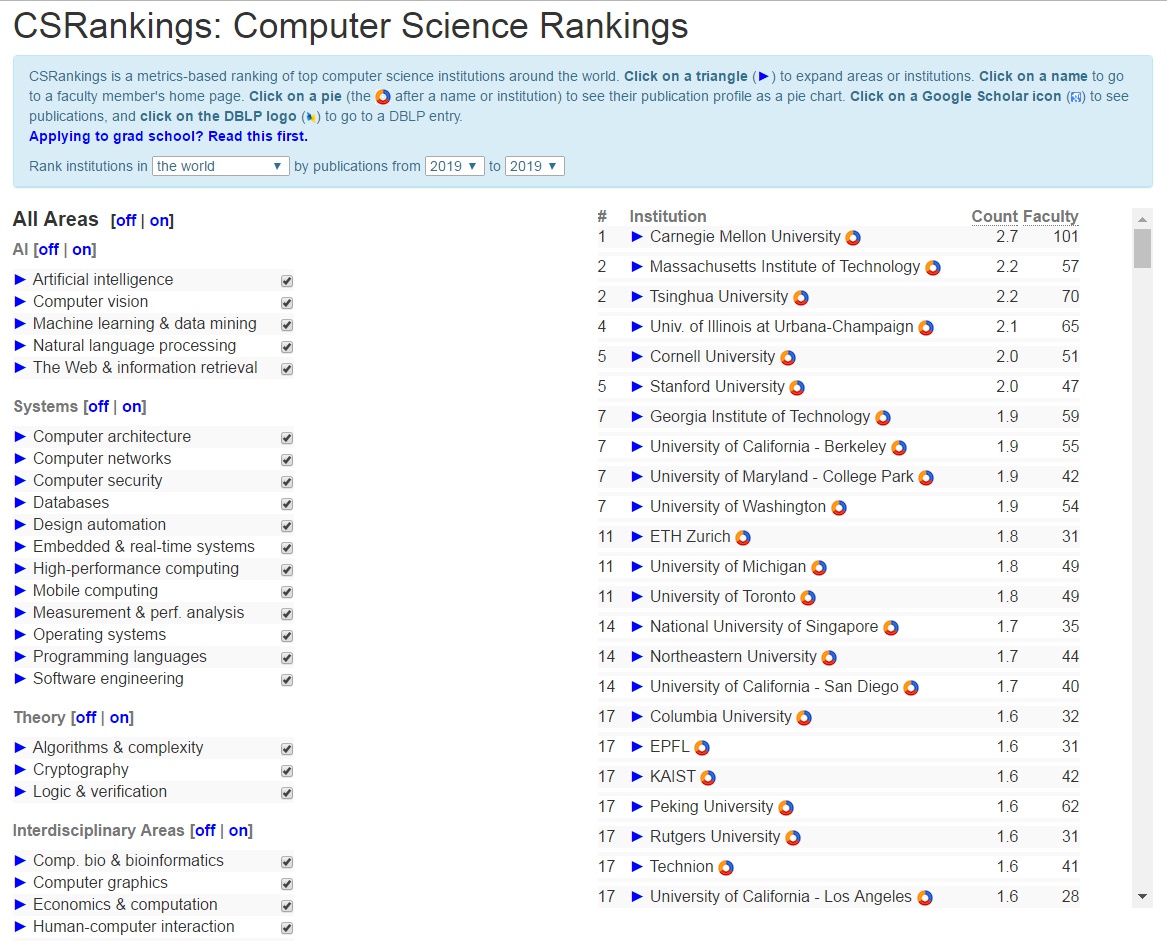View UC Berkeley publication pie icon
Screen dimensions: 1167x941
pos(899,447)
